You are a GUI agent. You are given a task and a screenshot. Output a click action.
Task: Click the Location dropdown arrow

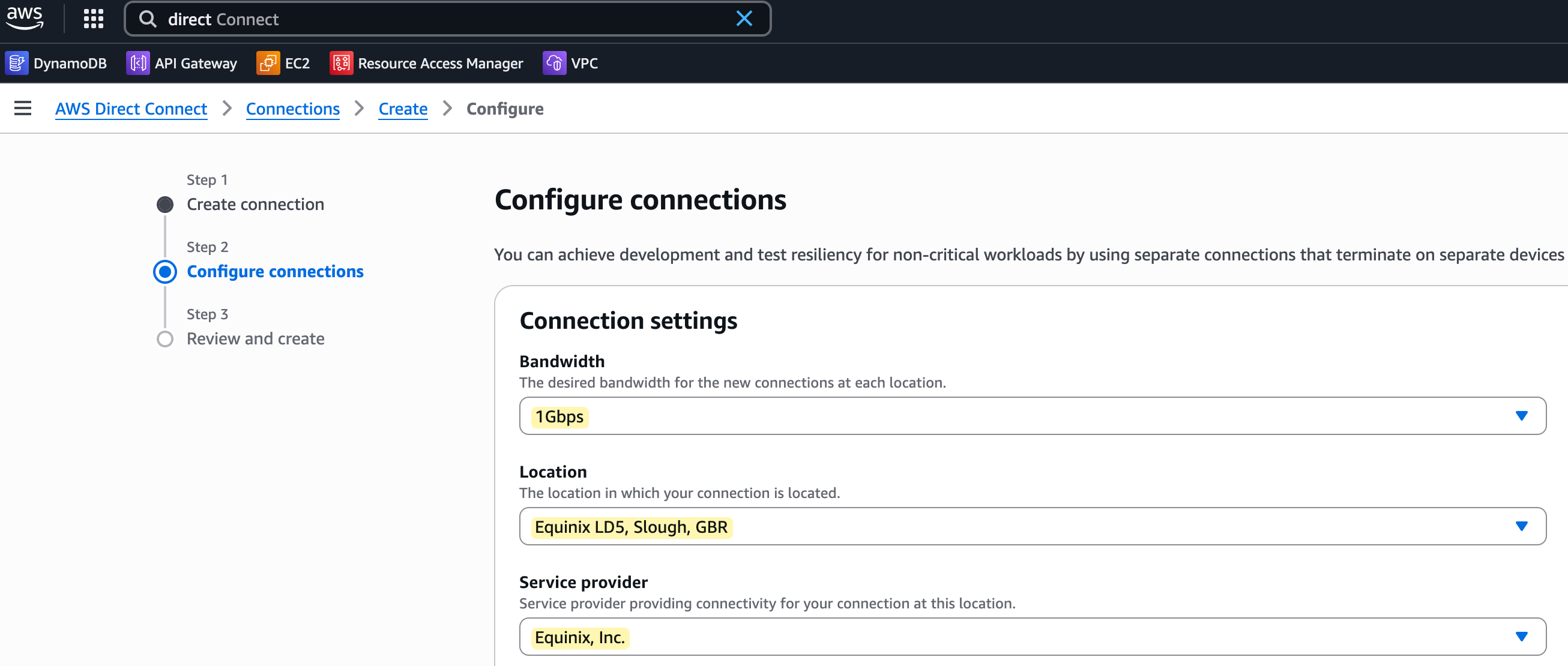pos(1521,527)
